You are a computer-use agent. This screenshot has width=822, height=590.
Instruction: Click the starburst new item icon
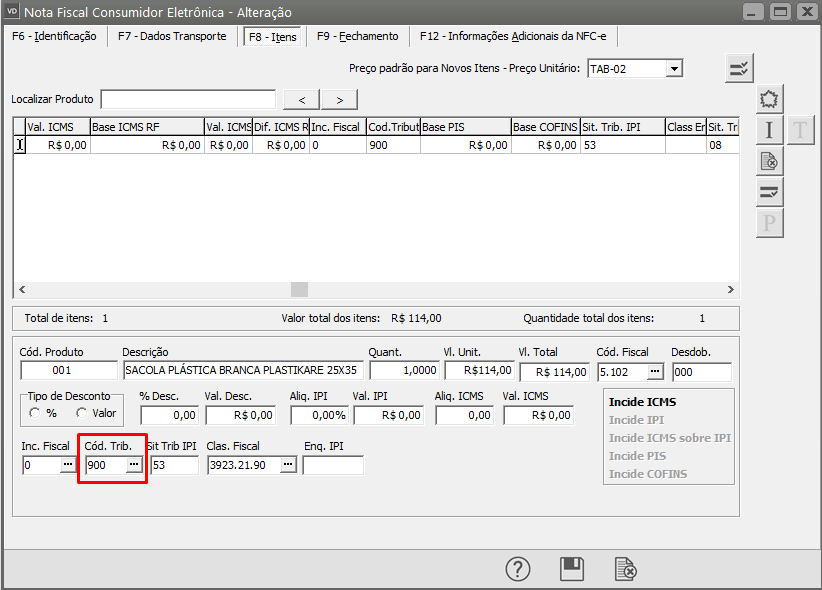pyautogui.click(x=769, y=99)
